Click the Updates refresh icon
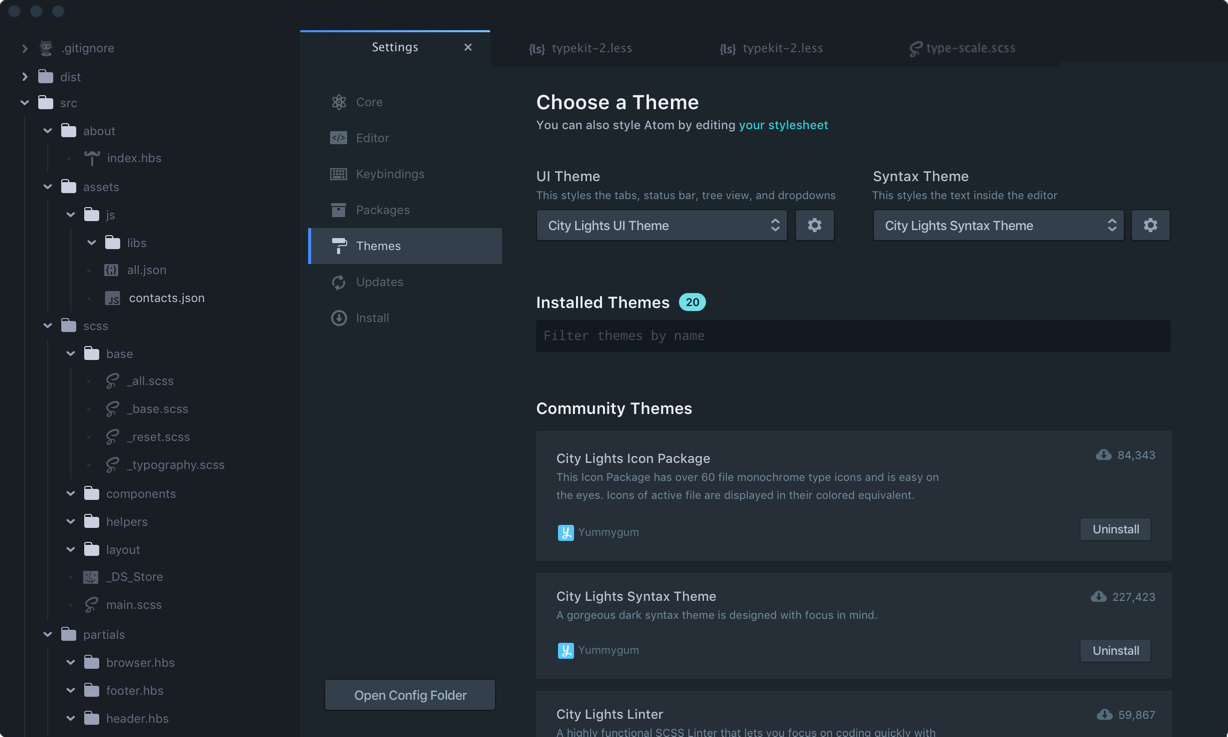Viewport: 1228px width, 737px height. tap(339, 282)
